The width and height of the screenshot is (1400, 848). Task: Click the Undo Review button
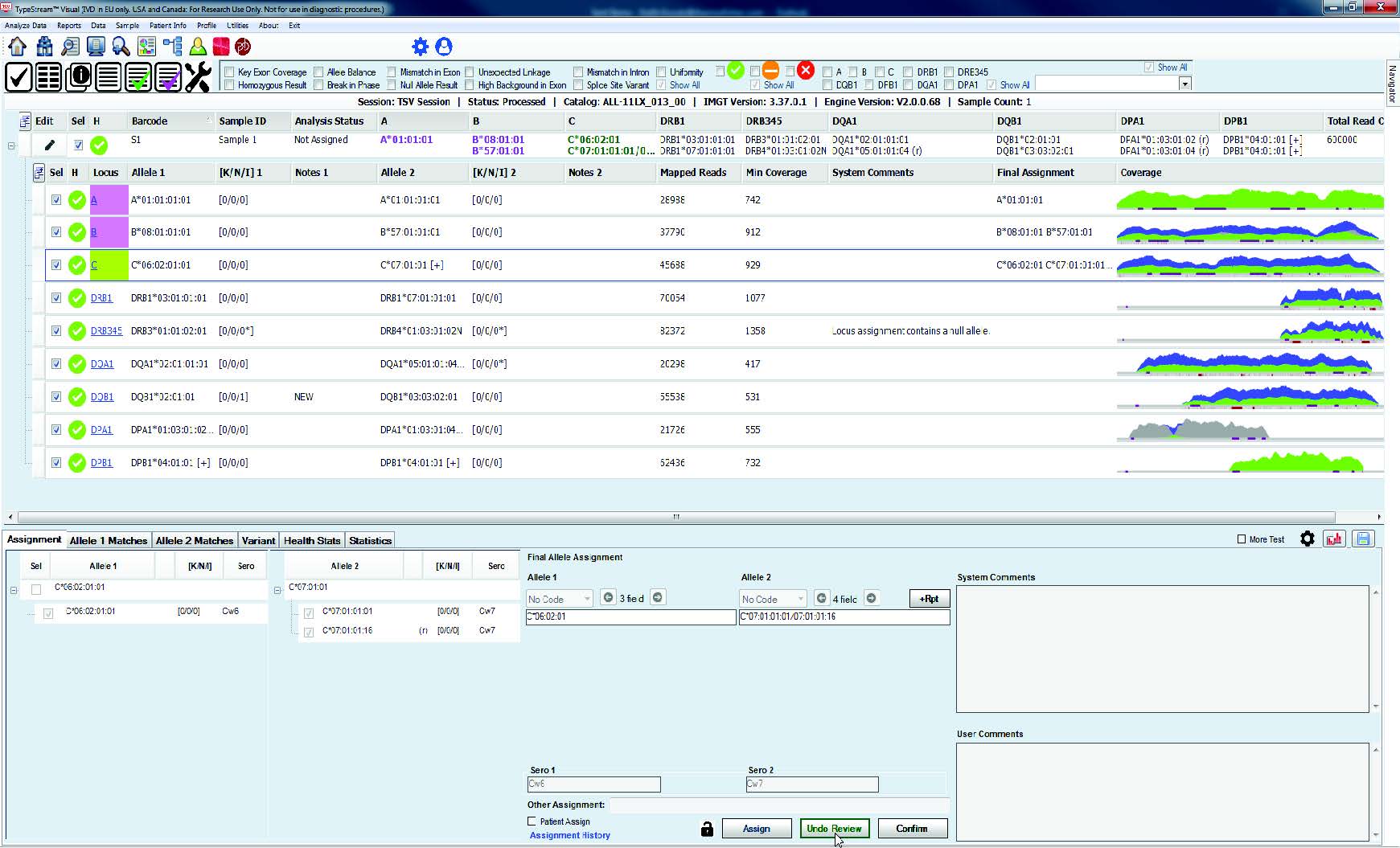[x=834, y=829]
